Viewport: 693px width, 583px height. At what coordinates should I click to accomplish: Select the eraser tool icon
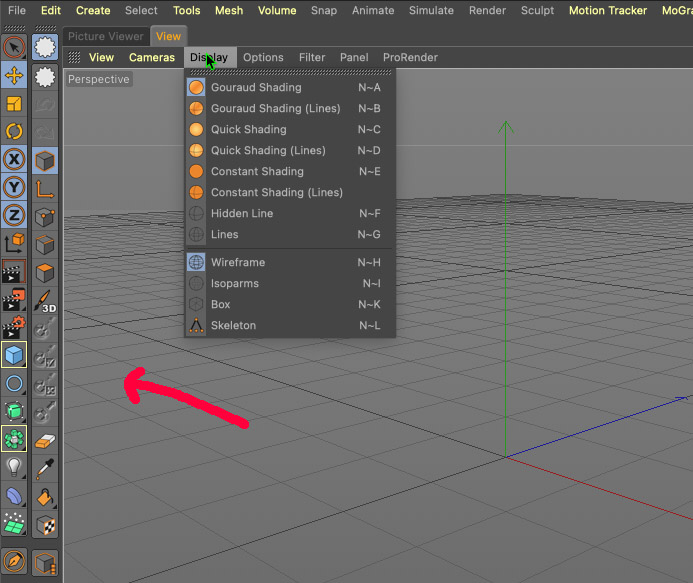[45, 441]
